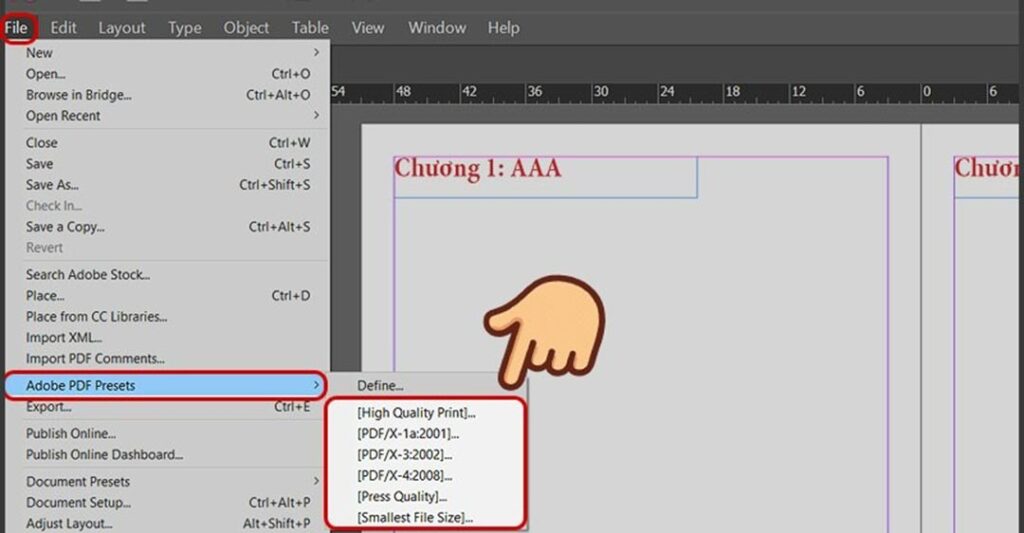Select Browse in Bridge...

167,95
